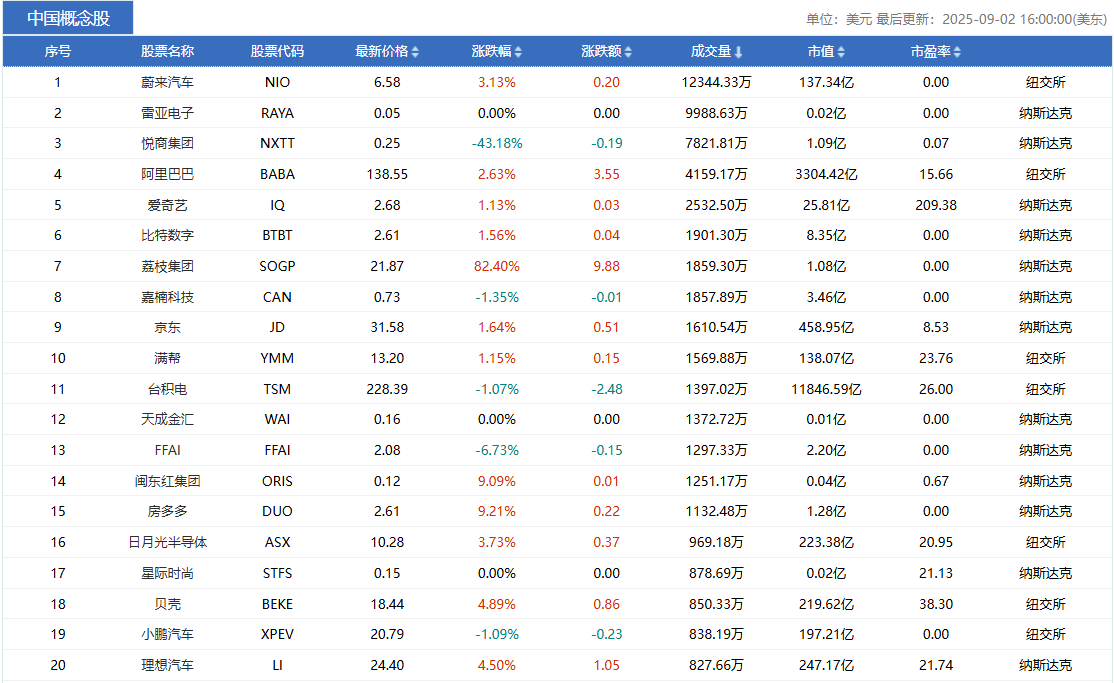The width and height of the screenshot is (1114, 683).
Task: Click the XPEV stock code
Action: tap(277, 634)
